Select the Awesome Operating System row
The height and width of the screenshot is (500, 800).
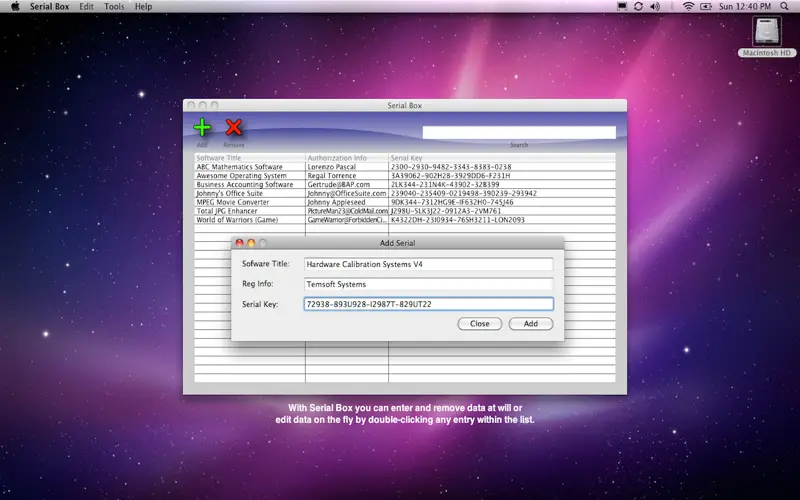[x=405, y=176]
